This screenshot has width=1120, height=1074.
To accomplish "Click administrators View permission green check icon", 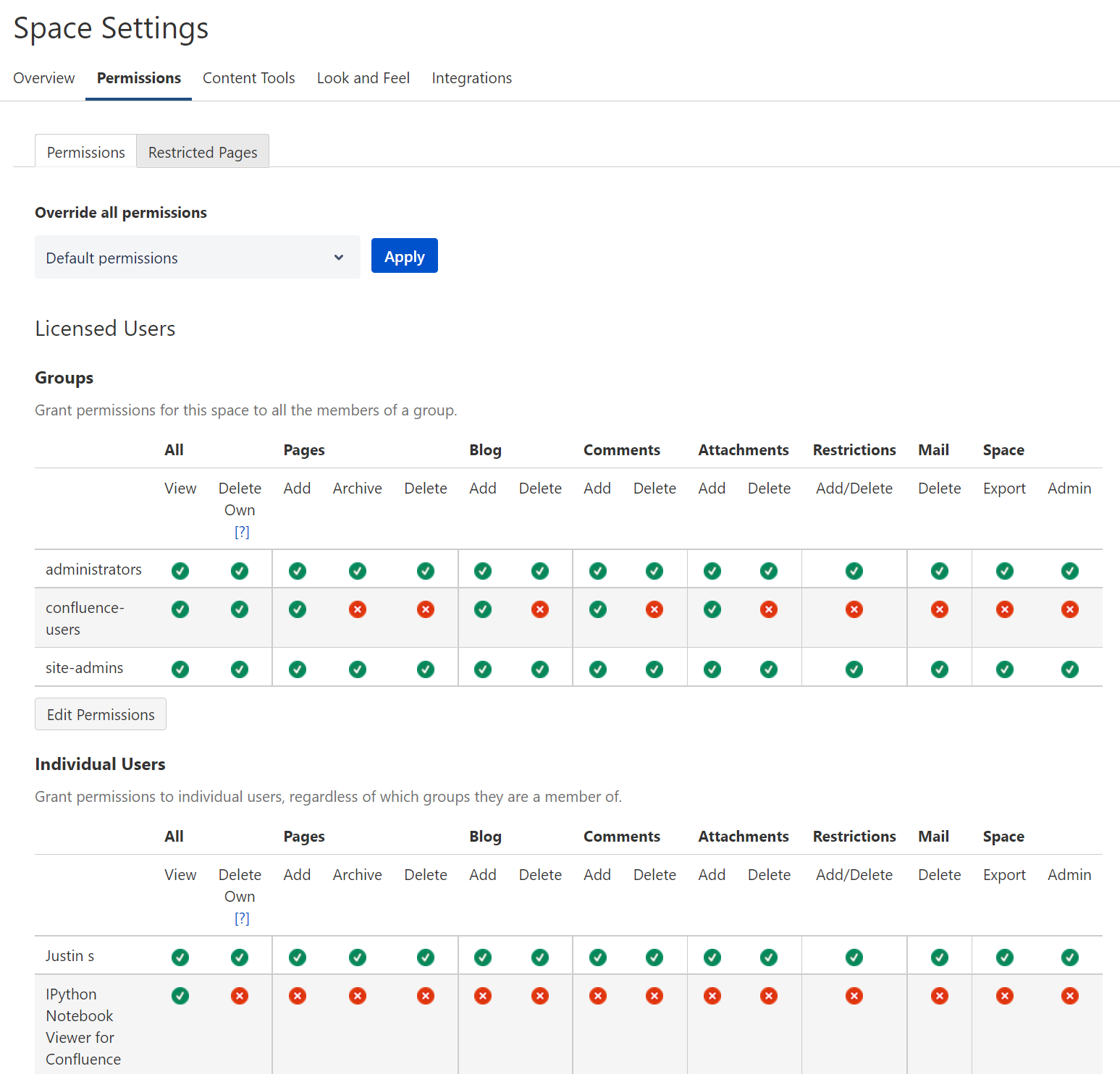I will [x=180, y=571].
